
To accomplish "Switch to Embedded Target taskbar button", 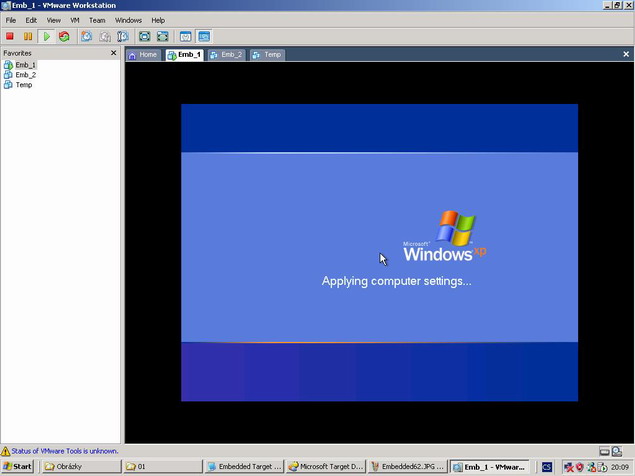I will coord(244,467).
